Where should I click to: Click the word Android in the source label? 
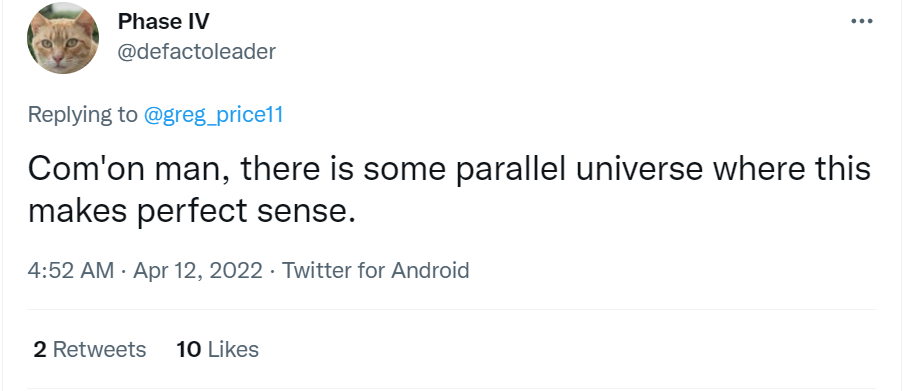click(x=430, y=270)
